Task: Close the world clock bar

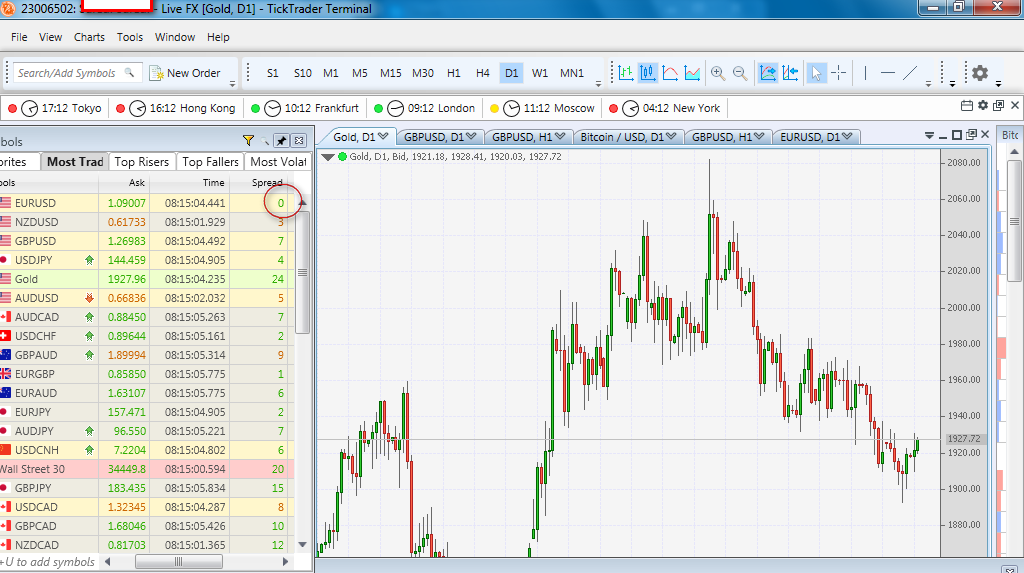Action: pos(1014,105)
